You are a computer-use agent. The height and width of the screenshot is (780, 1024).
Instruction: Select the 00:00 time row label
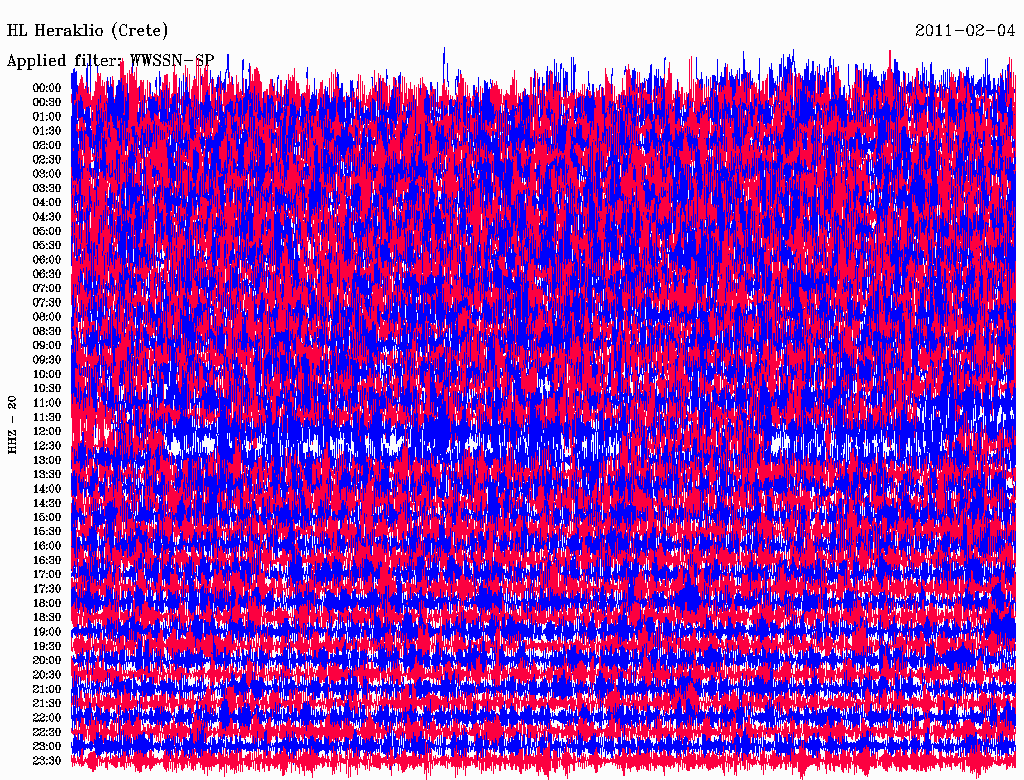click(x=47, y=88)
